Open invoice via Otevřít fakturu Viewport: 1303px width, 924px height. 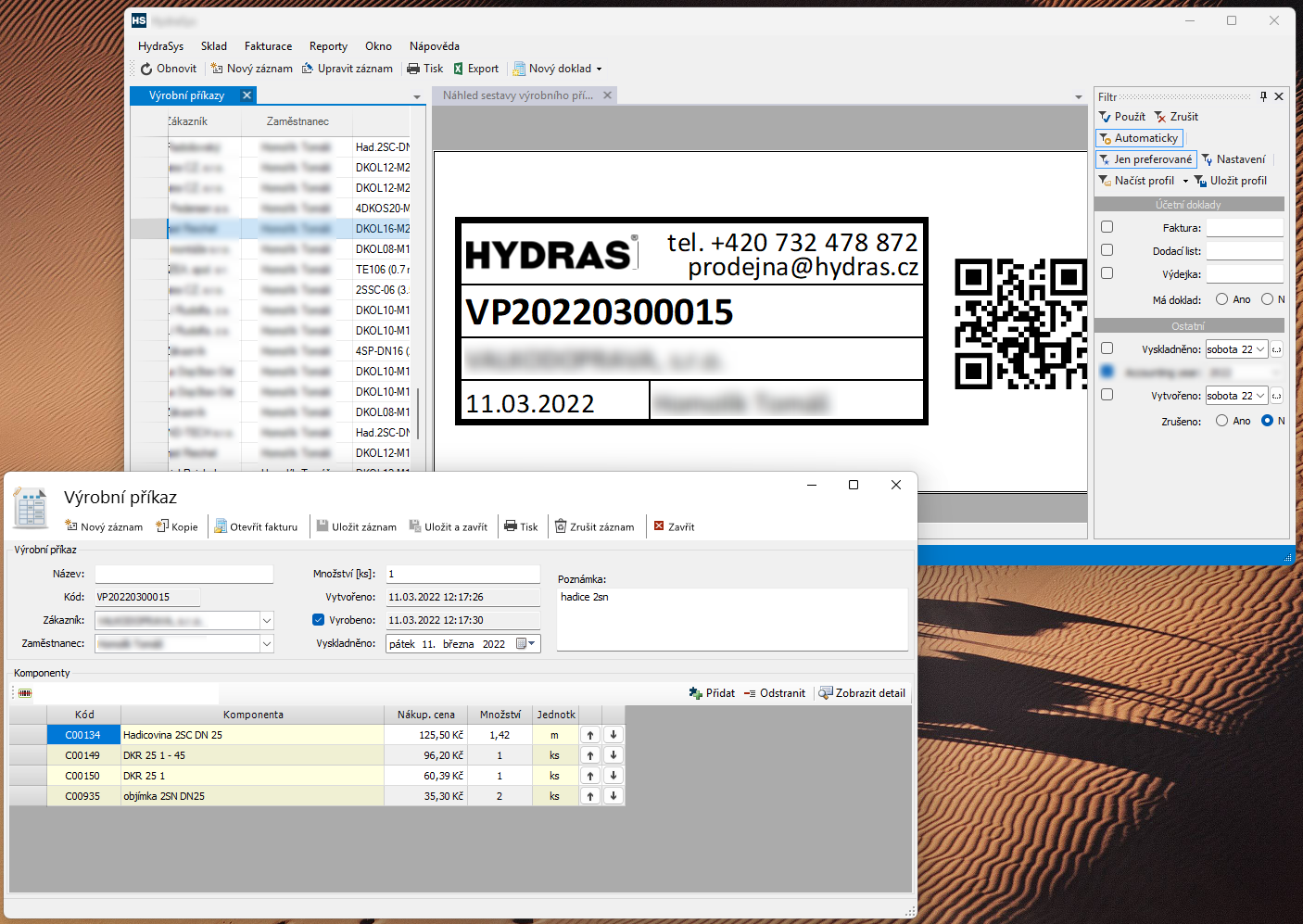(256, 526)
